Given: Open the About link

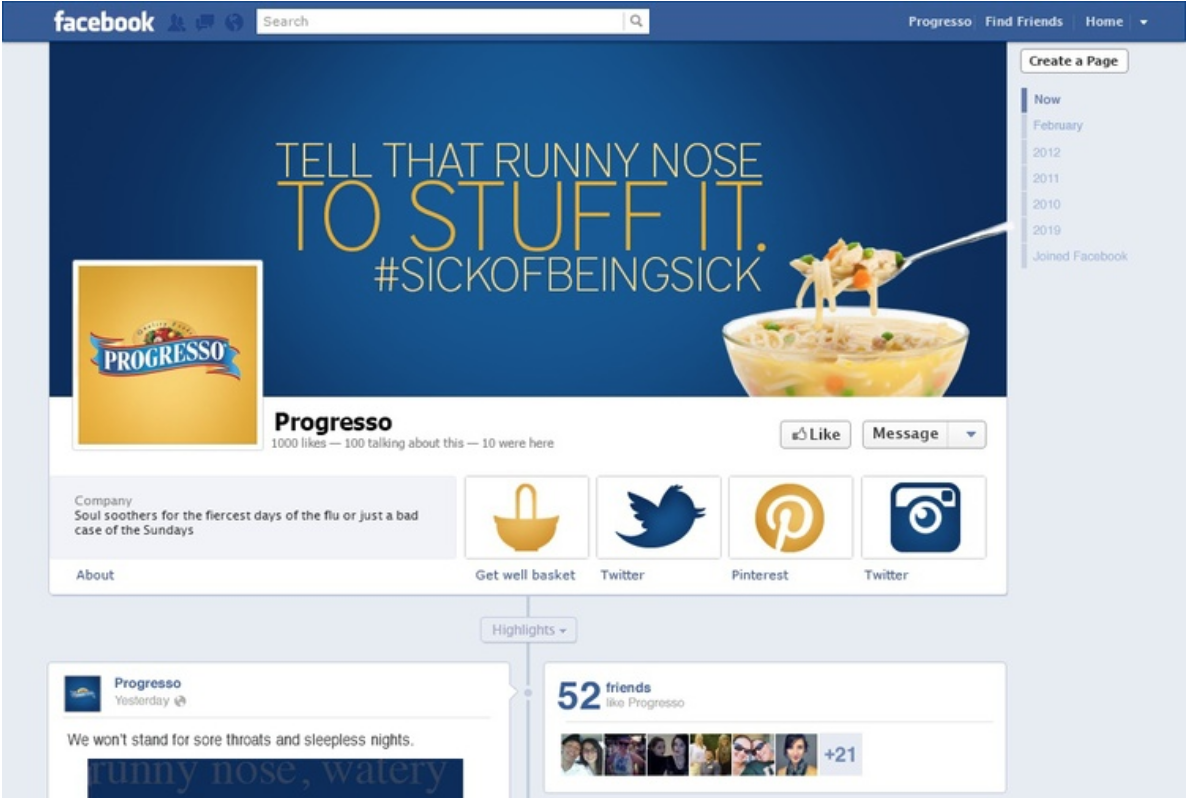Looking at the screenshot, I should (95, 575).
